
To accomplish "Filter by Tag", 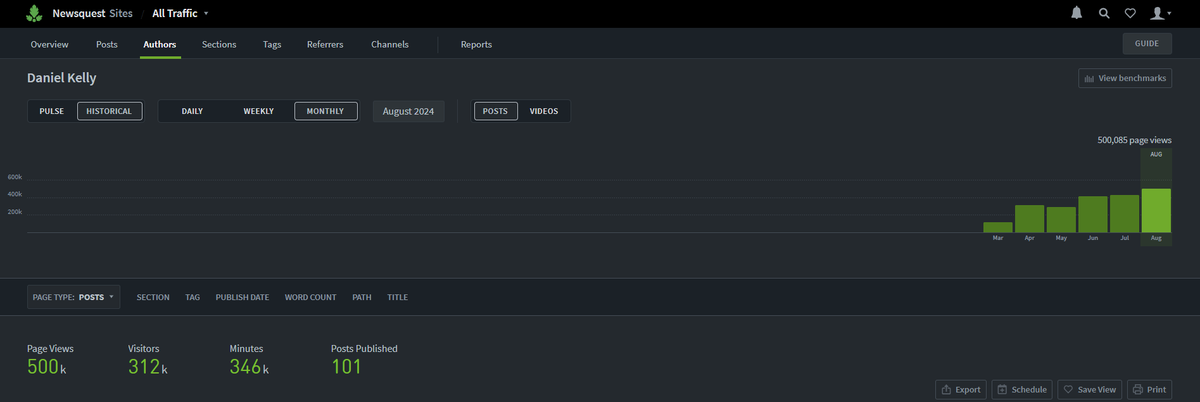I will click(193, 297).
